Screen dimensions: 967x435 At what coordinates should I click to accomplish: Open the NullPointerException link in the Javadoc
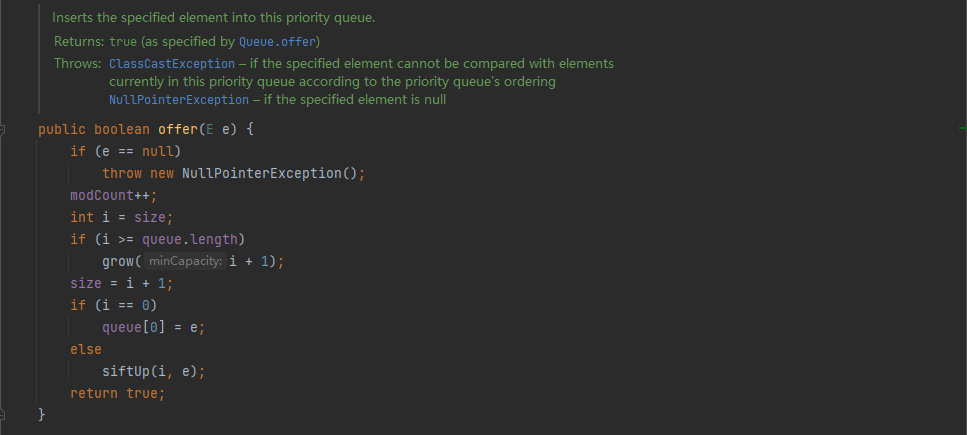point(179,100)
